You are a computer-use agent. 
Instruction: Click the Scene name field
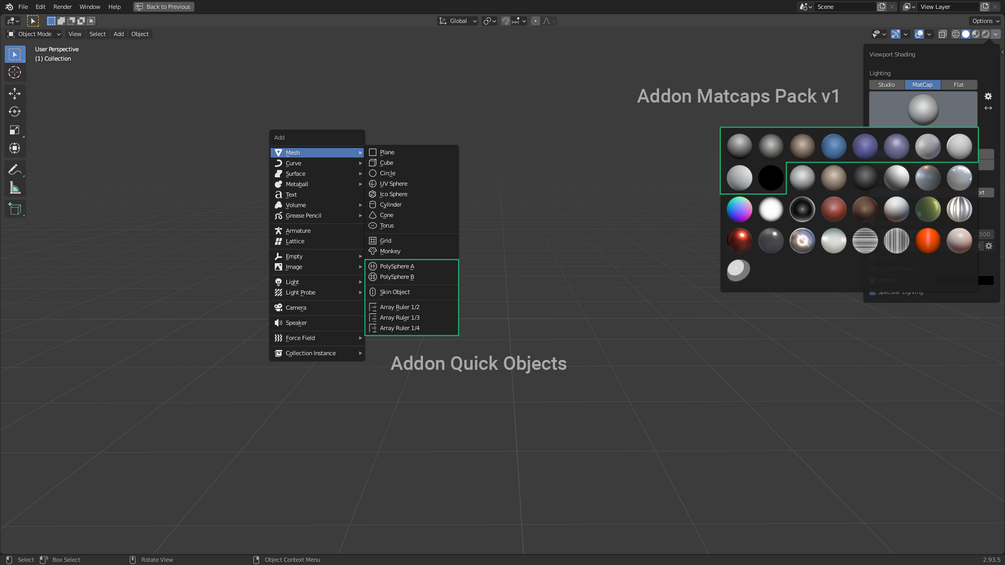click(x=845, y=6)
